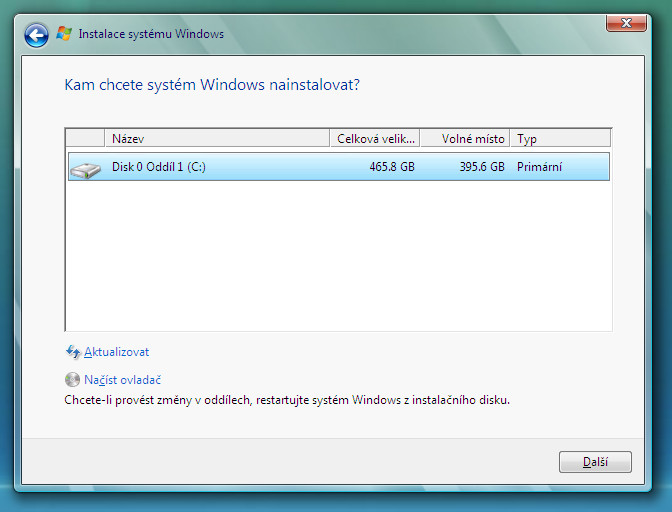The image size is (672, 512).
Task: Sort by the Typ column header
Action: coord(560,139)
